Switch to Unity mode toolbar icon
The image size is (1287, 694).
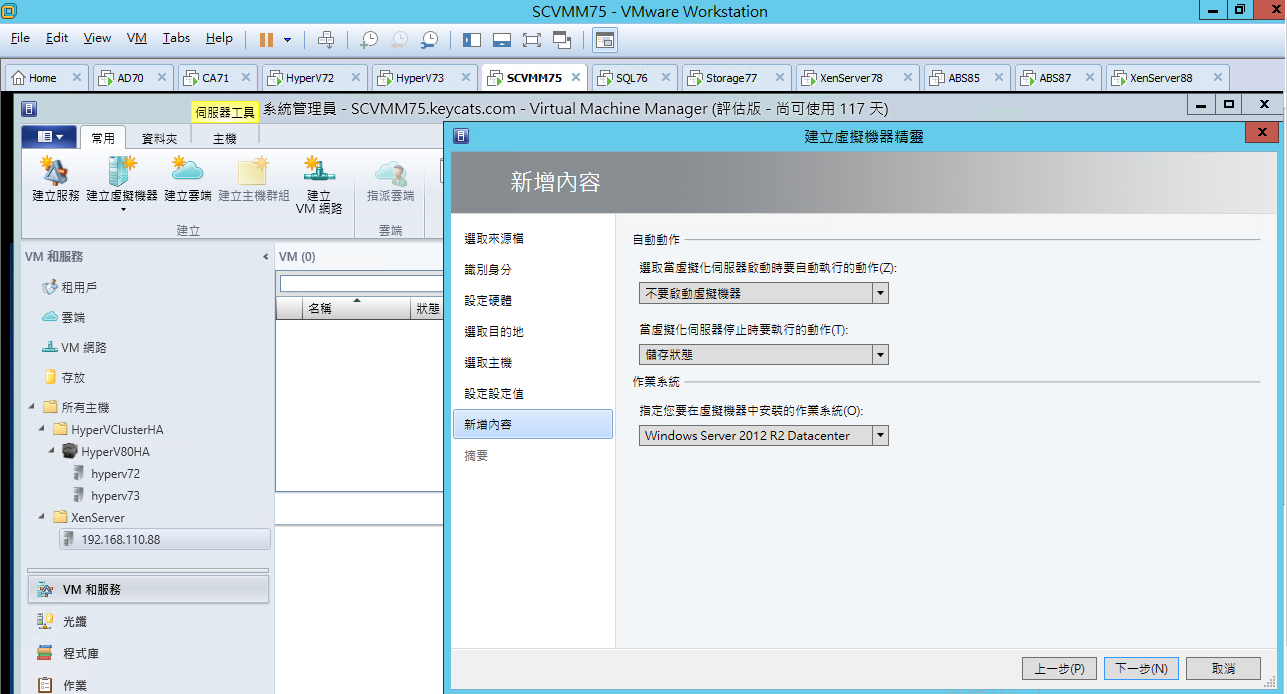tap(562, 39)
